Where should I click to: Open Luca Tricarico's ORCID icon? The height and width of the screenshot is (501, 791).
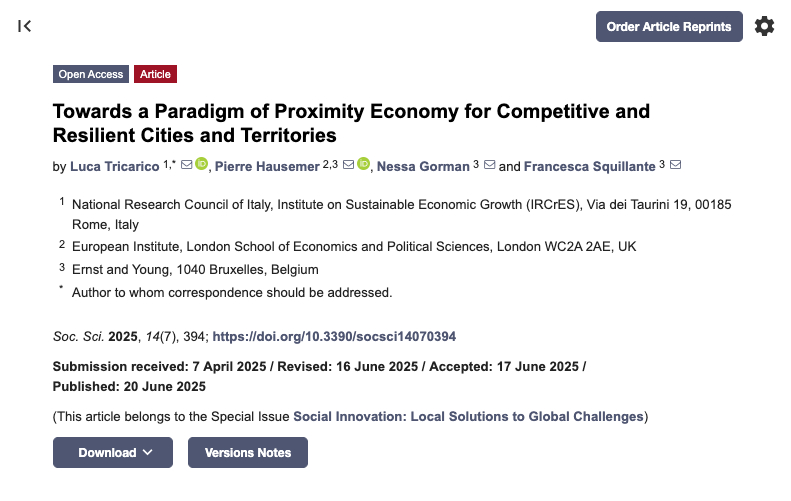tap(201, 165)
